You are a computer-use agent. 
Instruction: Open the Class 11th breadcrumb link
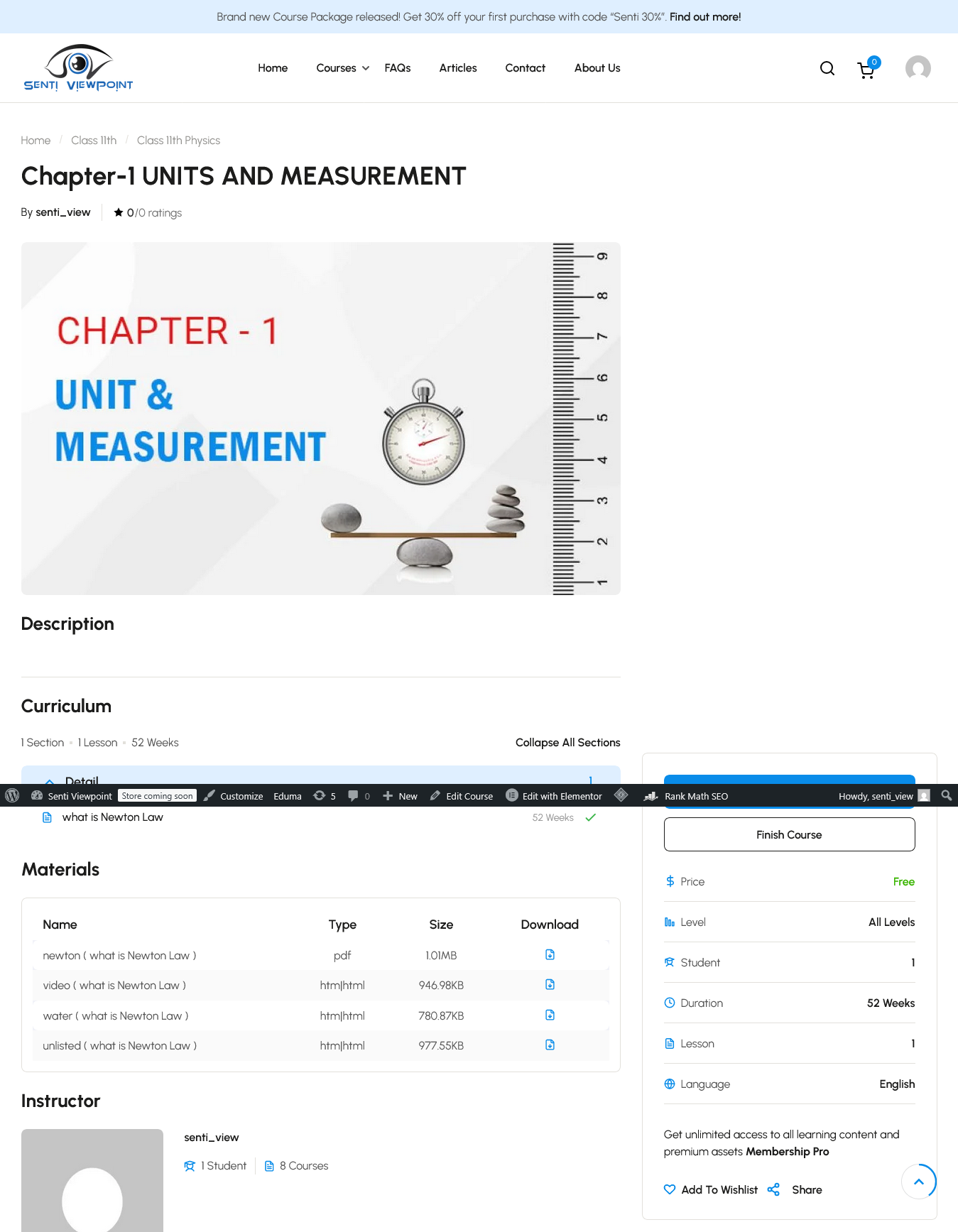(94, 141)
